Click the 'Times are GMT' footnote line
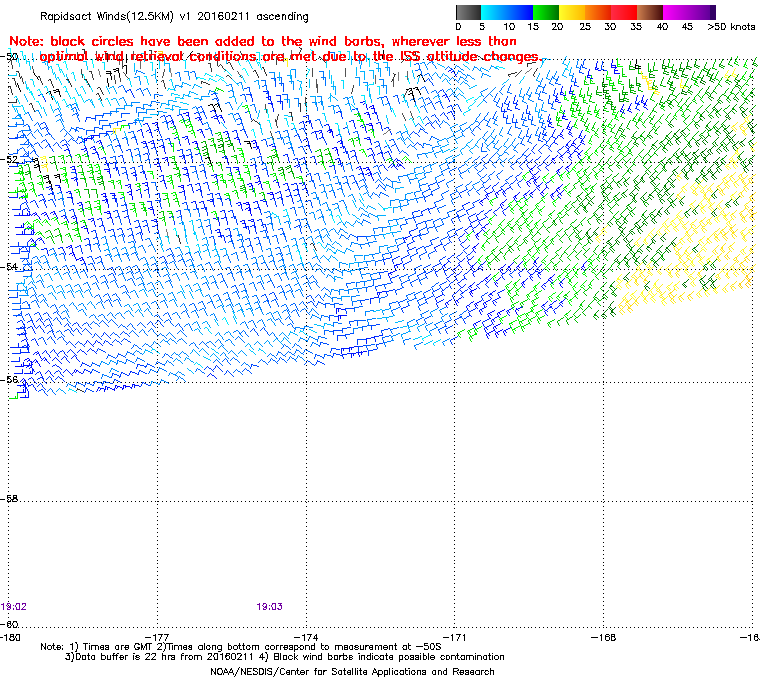This screenshot has width=760, height=688. pyautogui.click(x=241, y=647)
